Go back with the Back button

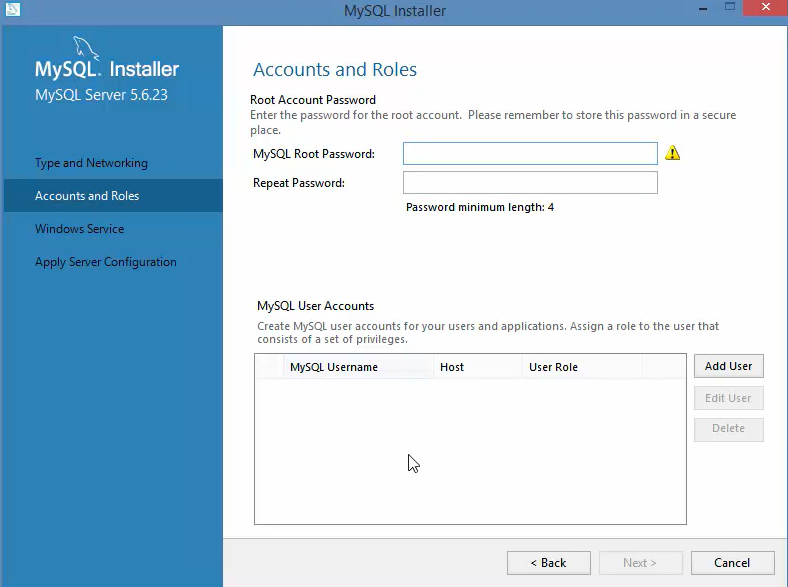coord(548,563)
